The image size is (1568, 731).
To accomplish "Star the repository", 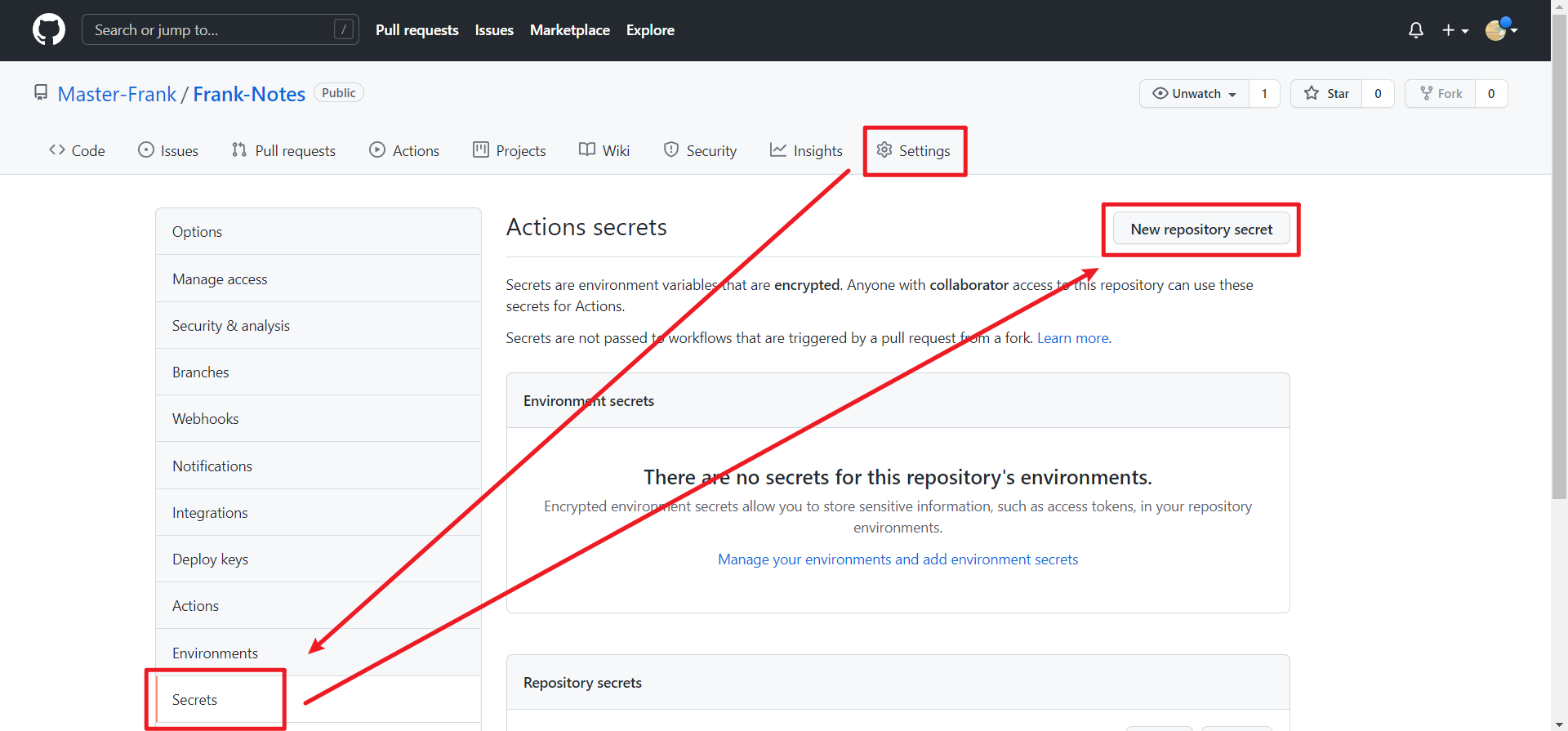I will (1326, 93).
